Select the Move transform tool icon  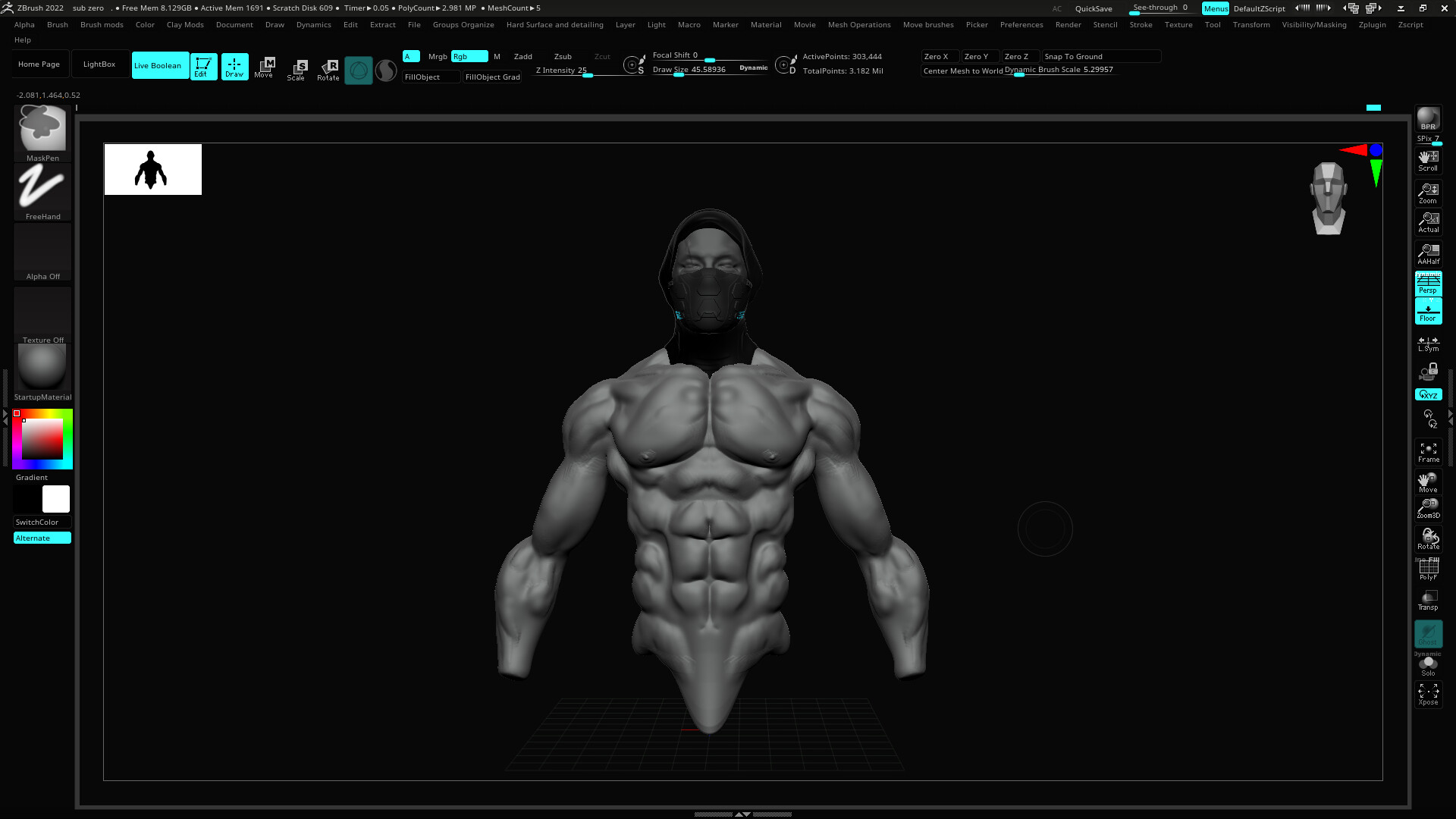(264, 67)
